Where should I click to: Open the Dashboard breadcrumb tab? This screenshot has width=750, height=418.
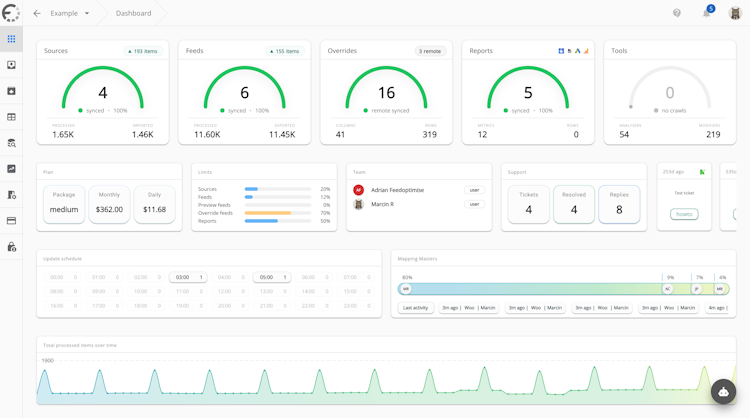coord(133,13)
